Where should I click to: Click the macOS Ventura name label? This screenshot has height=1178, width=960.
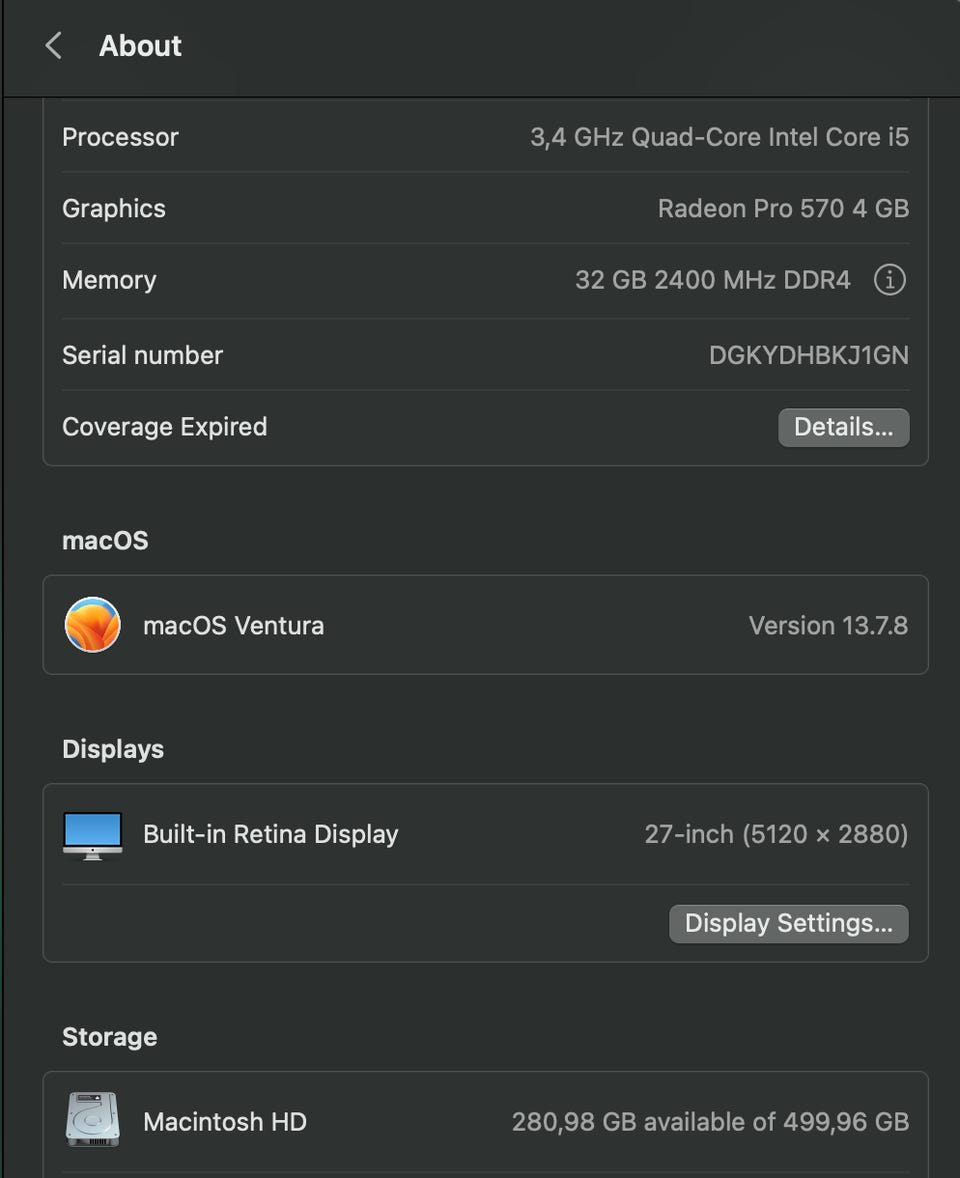click(x=233, y=625)
